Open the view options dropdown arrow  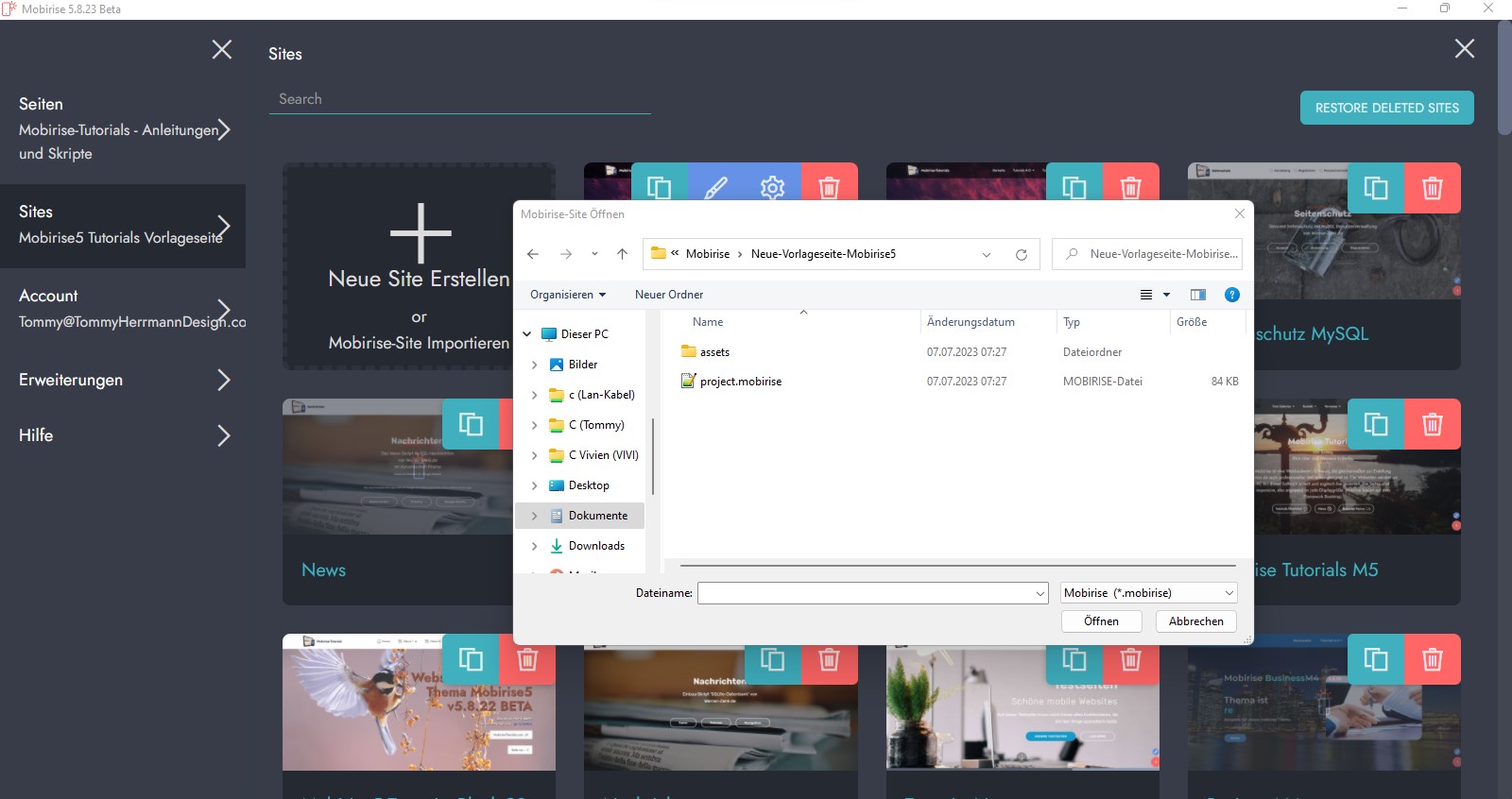click(x=1166, y=295)
